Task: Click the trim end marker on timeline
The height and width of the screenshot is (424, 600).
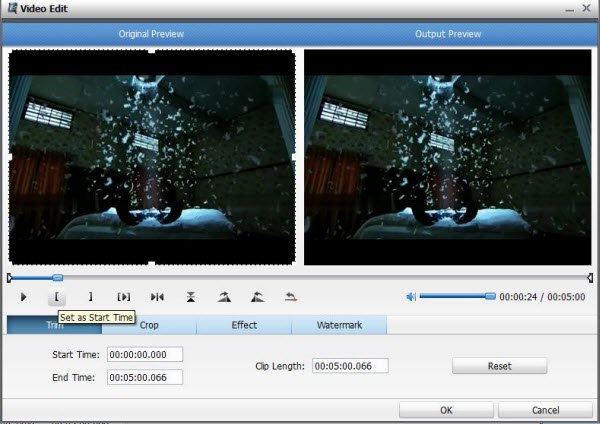Action: pos(590,278)
